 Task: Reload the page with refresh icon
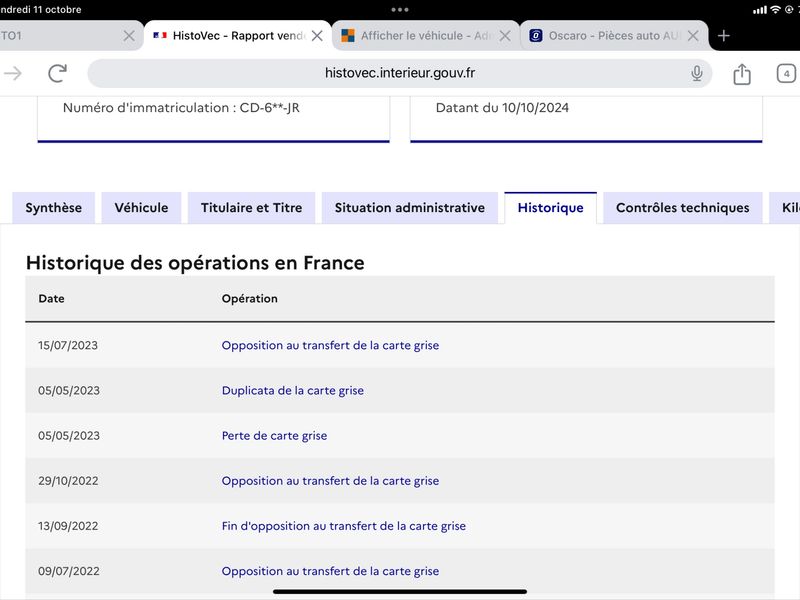[58, 73]
